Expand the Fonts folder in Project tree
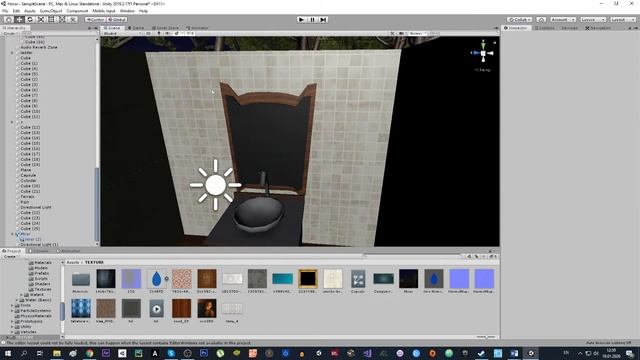The image size is (640, 360). tap(12, 305)
